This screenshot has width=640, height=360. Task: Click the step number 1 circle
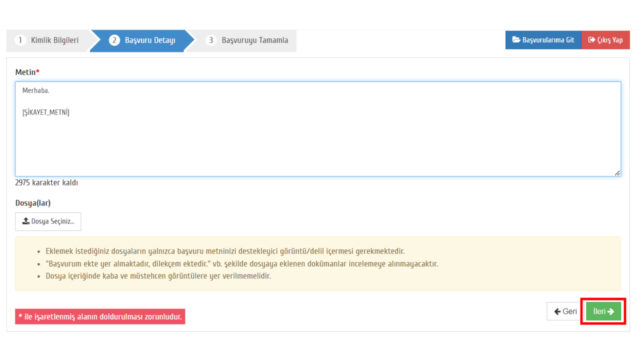[20, 40]
